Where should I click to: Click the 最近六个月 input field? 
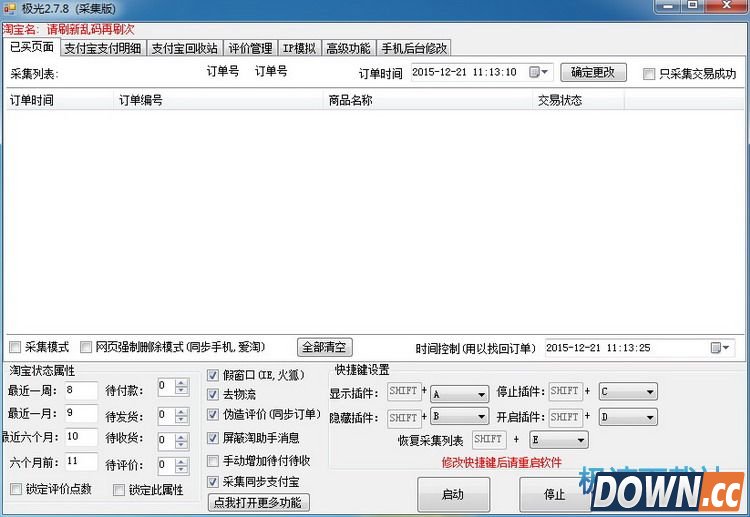point(81,437)
